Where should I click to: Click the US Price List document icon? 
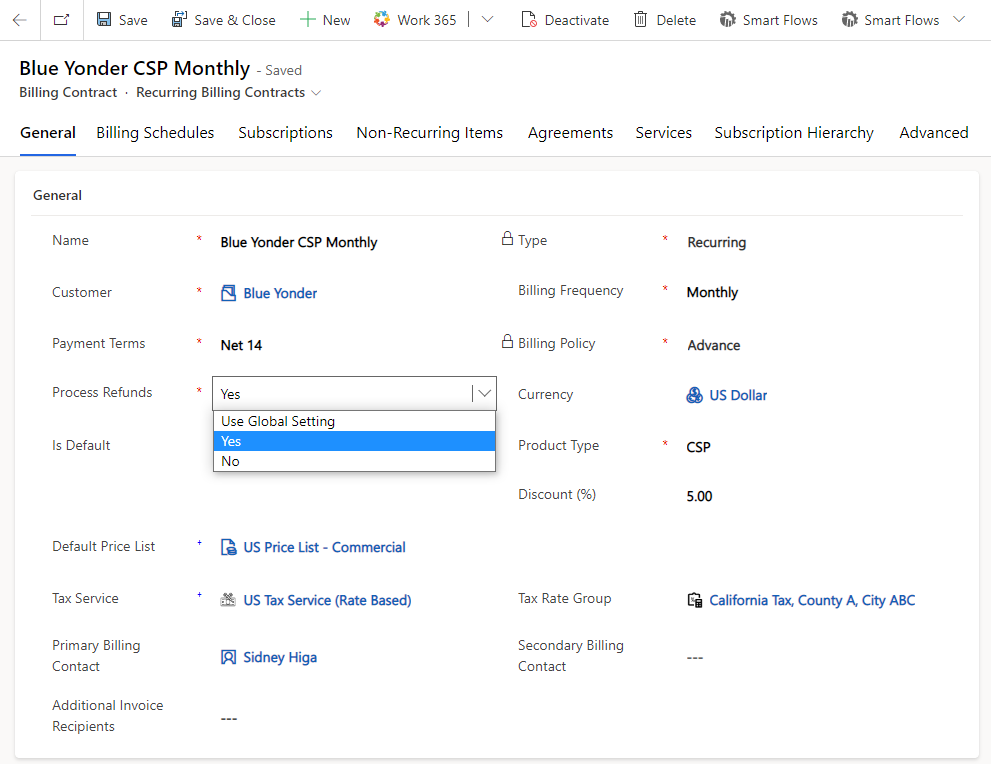[228, 547]
